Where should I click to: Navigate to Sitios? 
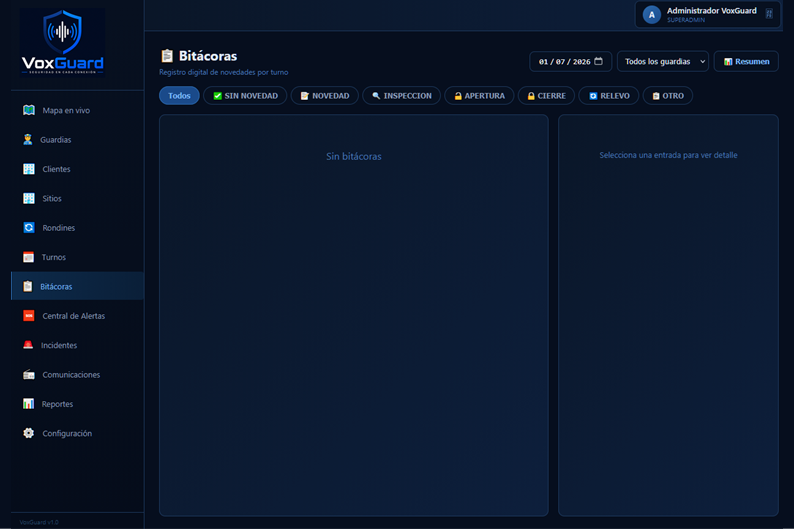point(77,198)
